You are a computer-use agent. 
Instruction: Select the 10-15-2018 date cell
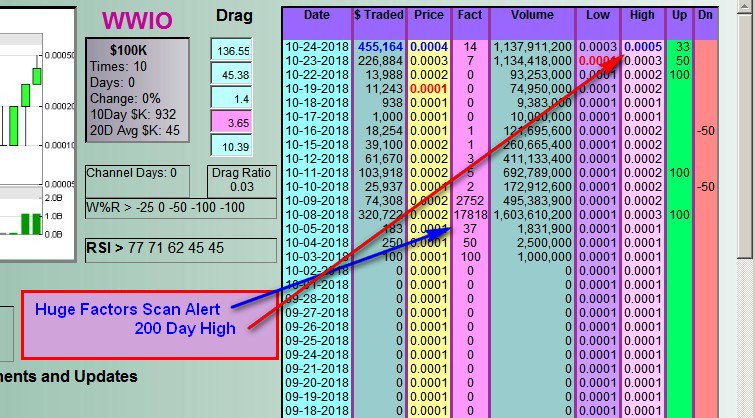click(316, 145)
